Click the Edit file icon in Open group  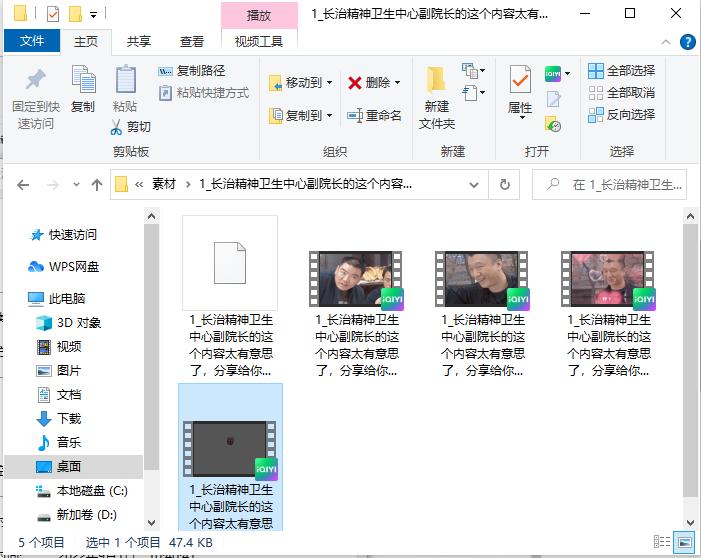point(553,99)
